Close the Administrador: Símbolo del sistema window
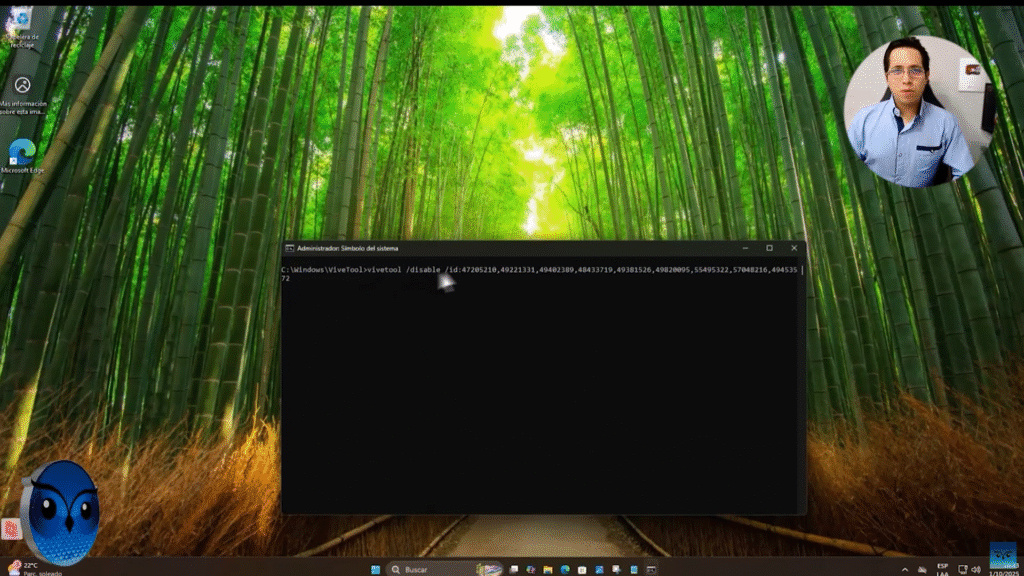Screen dimensions: 1024x576 794,248
